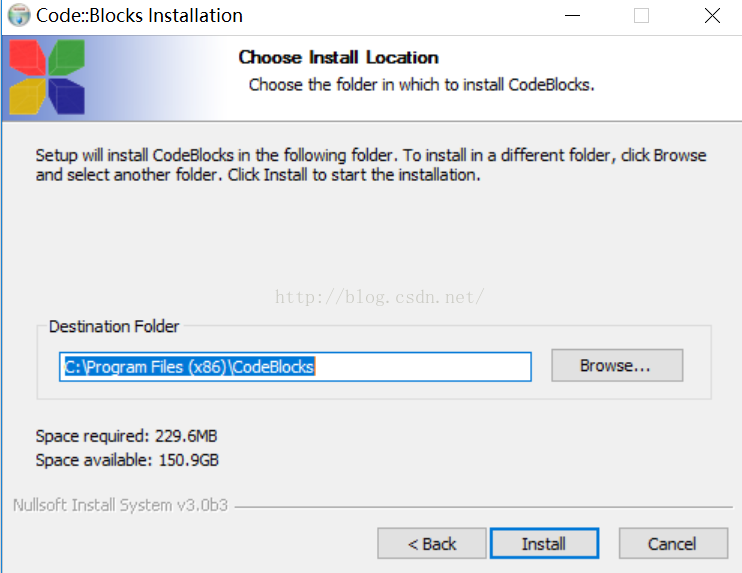Click the yellow cube in the Code::Blocks logo
Image resolution: width=742 pixels, height=573 pixels.
click(x=27, y=97)
